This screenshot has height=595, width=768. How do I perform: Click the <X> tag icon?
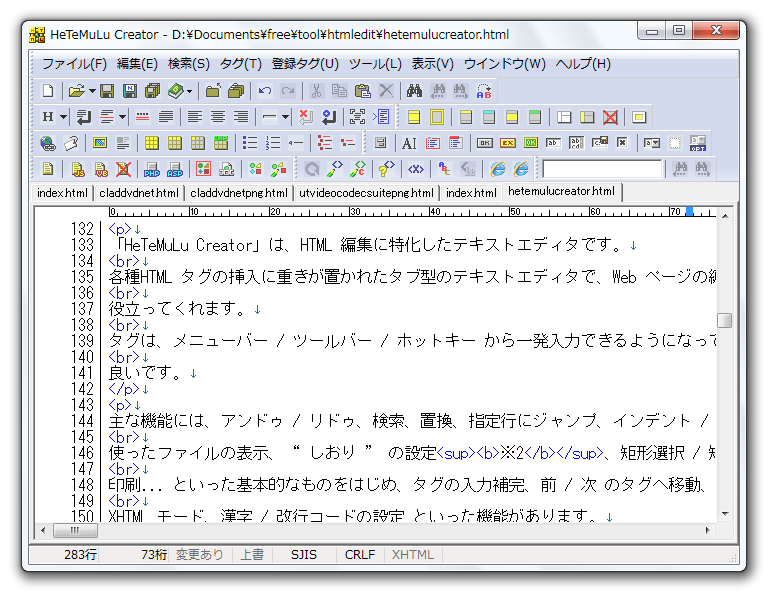(416, 169)
